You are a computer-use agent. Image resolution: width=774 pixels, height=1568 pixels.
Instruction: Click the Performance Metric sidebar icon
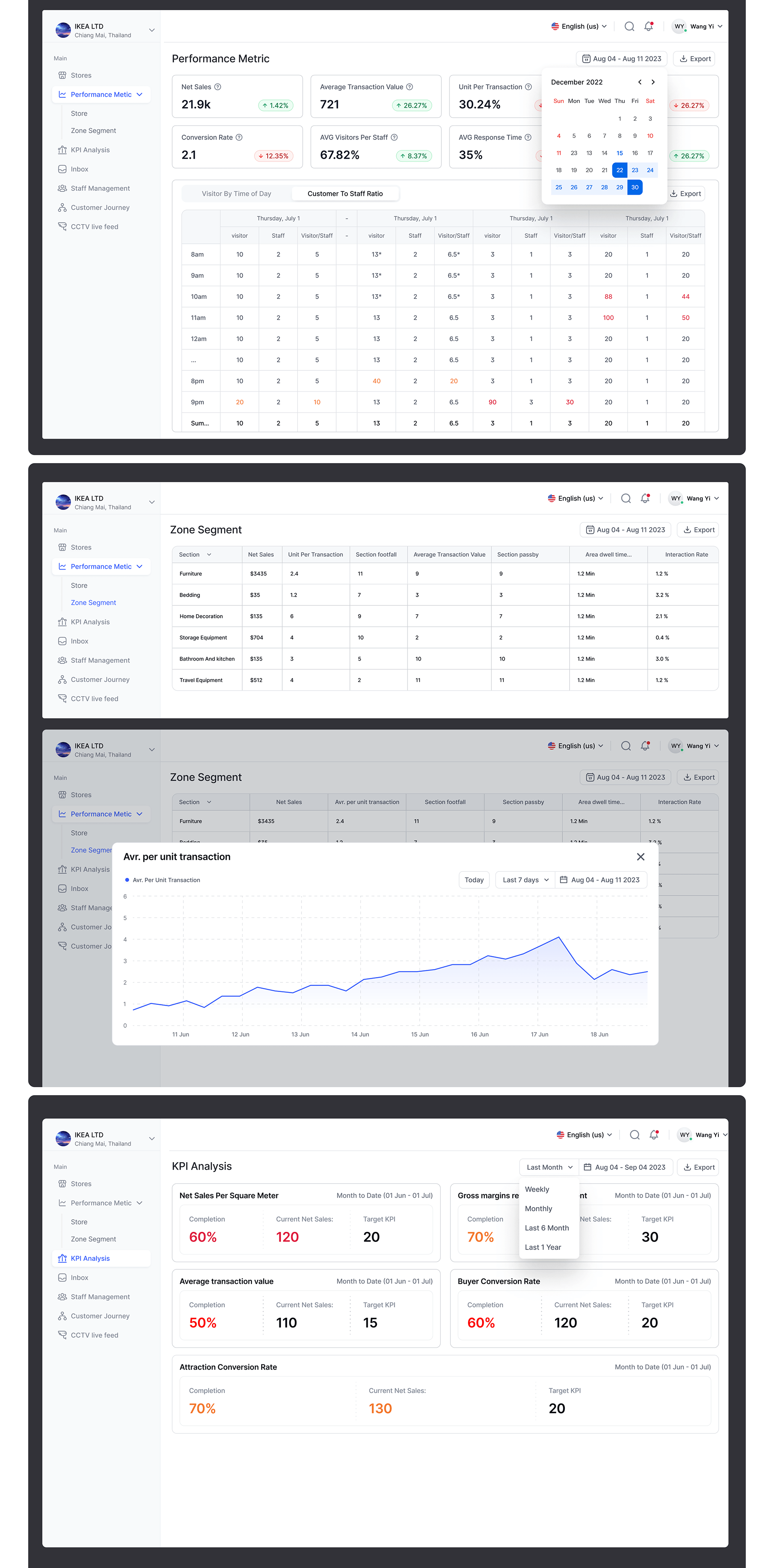(x=62, y=93)
